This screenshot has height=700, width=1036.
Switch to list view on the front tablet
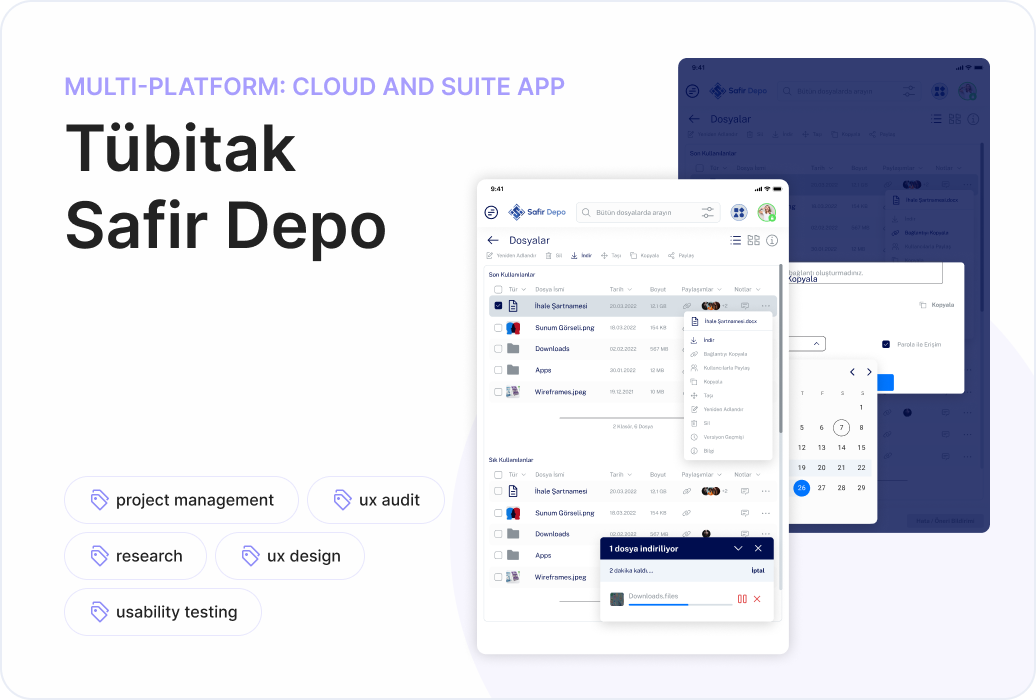click(x=735, y=240)
